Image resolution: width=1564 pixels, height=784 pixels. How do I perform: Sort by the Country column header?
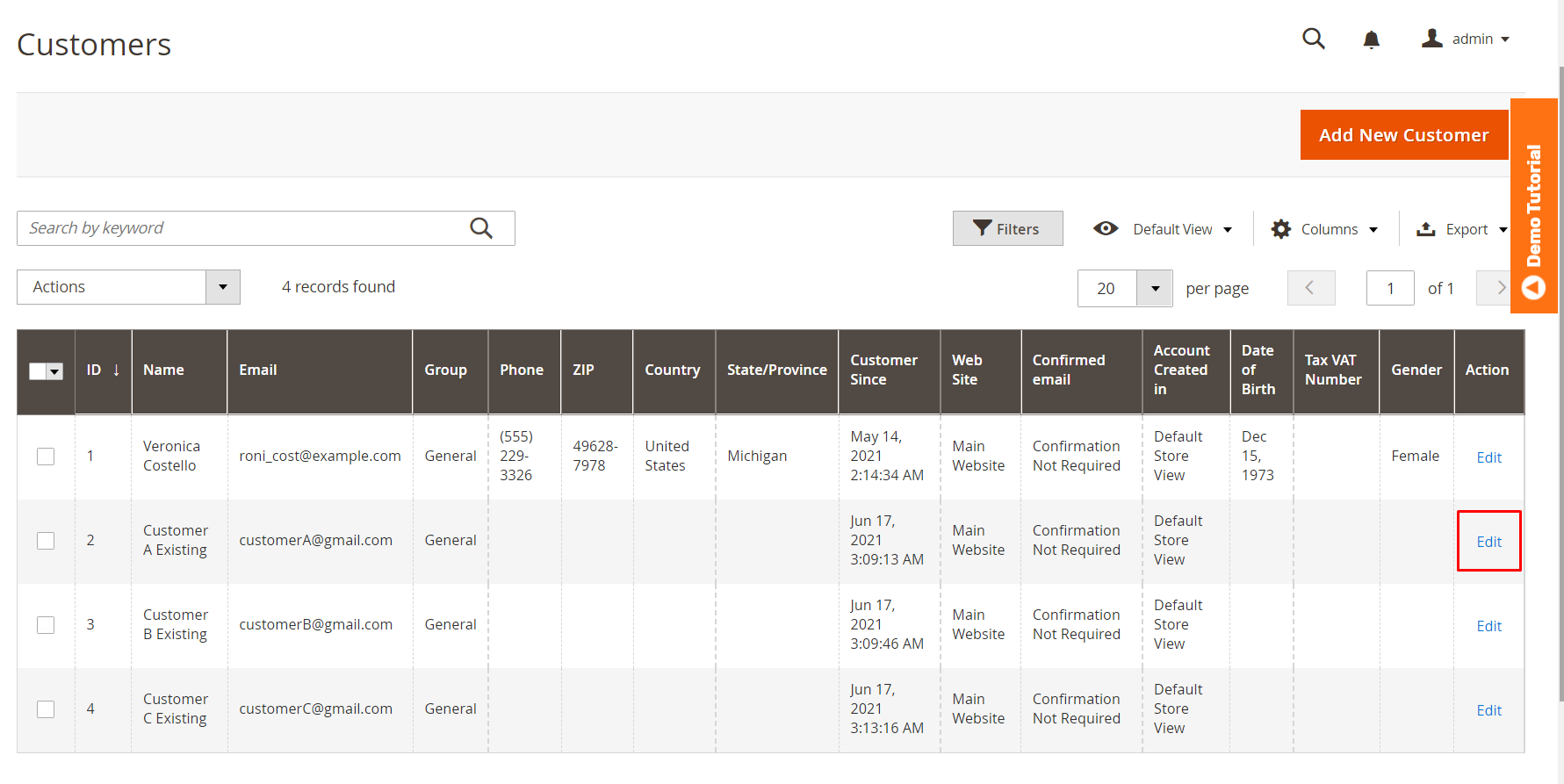tap(674, 371)
